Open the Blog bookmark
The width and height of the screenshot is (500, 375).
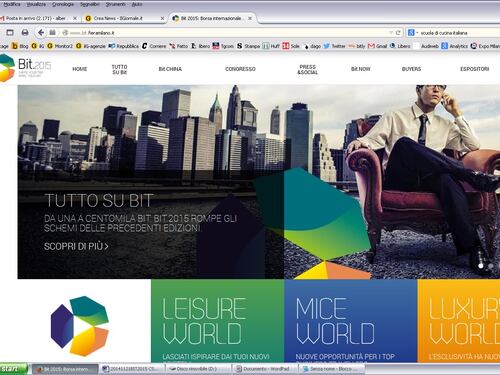click(20, 46)
